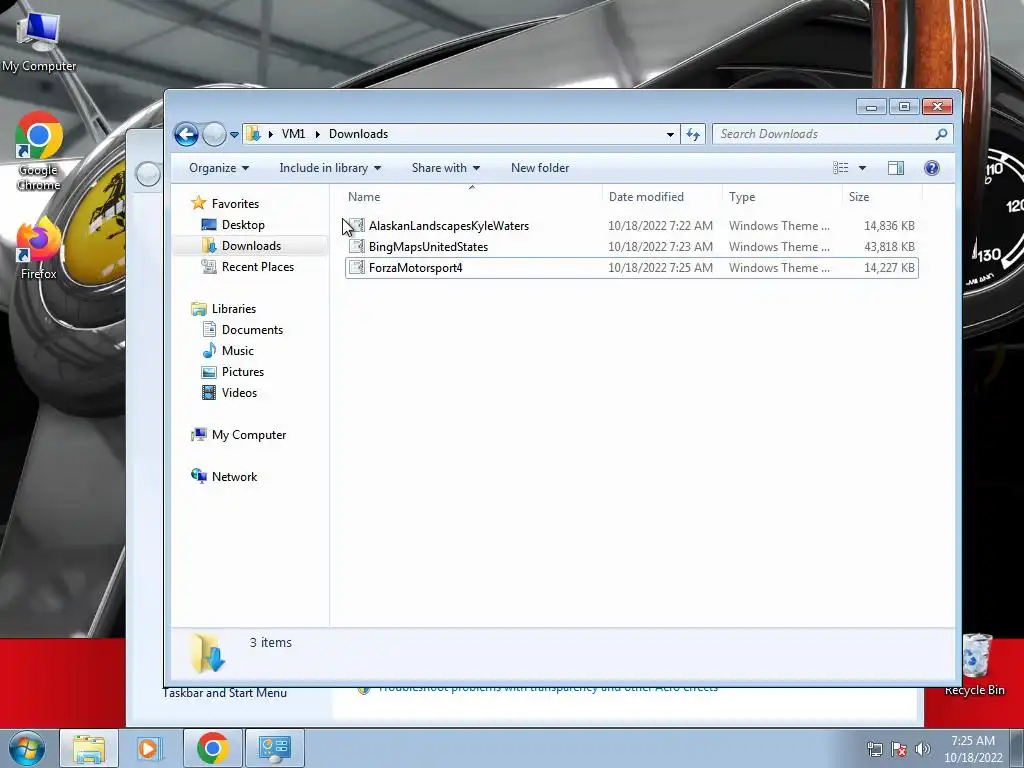The width and height of the screenshot is (1024, 768).
Task: Click the ForzaMotorsport4 file icon
Action: pyautogui.click(x=357, y=267)
